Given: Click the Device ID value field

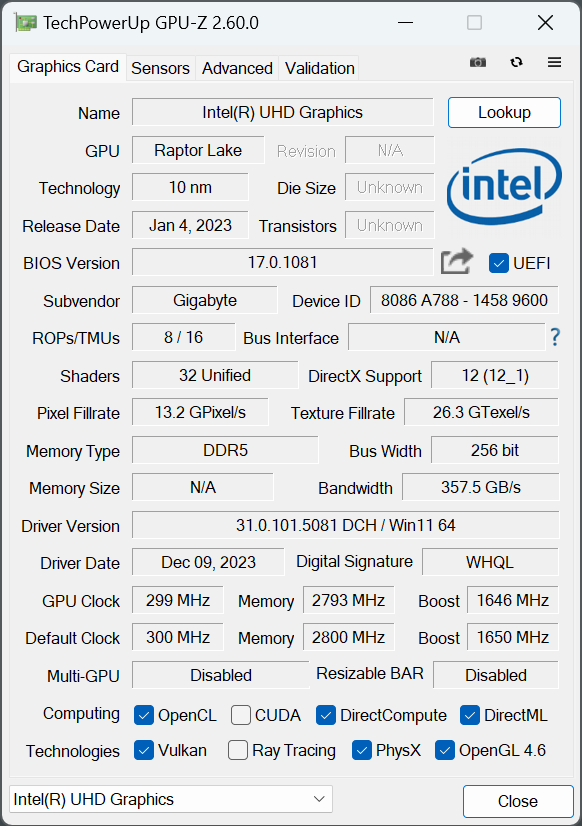Looking at the screenshot, I should (x=464, y=300).
